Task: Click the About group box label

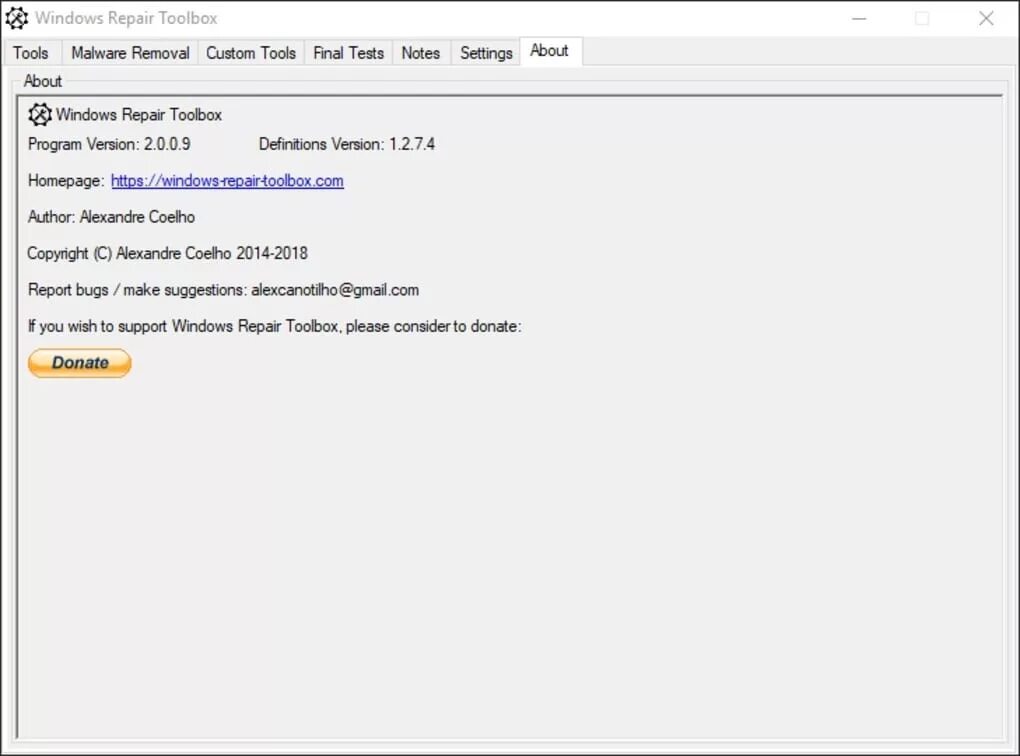Action: click(x=43, y=81)
